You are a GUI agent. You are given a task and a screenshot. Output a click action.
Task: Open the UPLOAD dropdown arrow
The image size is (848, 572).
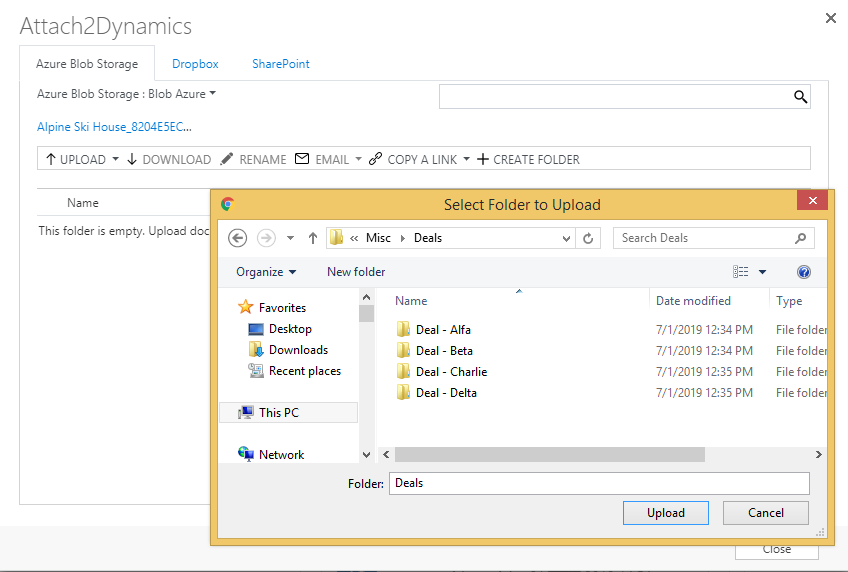(x=116, y=159)
